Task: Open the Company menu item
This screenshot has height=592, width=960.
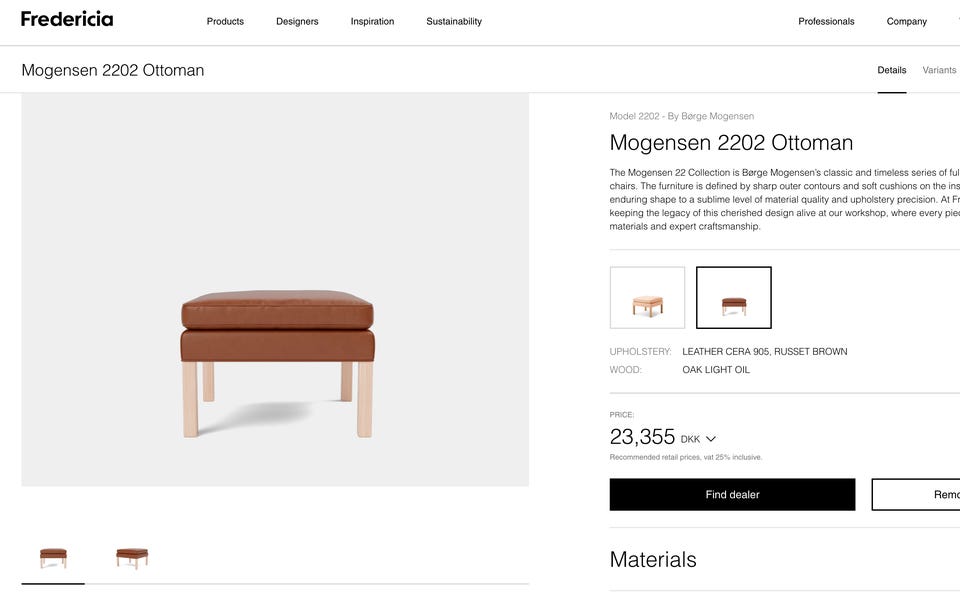Action: pos(906,21)
